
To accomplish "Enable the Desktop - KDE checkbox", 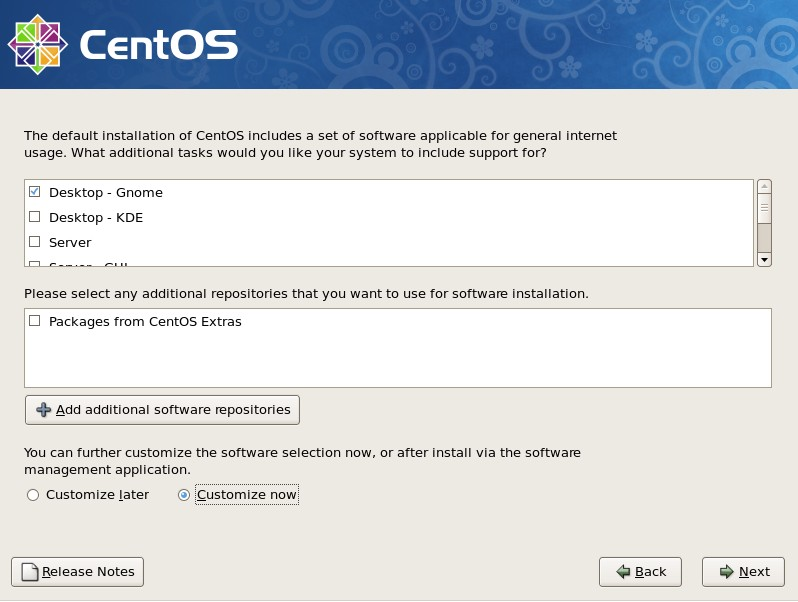I will click(x=35, y=217).
